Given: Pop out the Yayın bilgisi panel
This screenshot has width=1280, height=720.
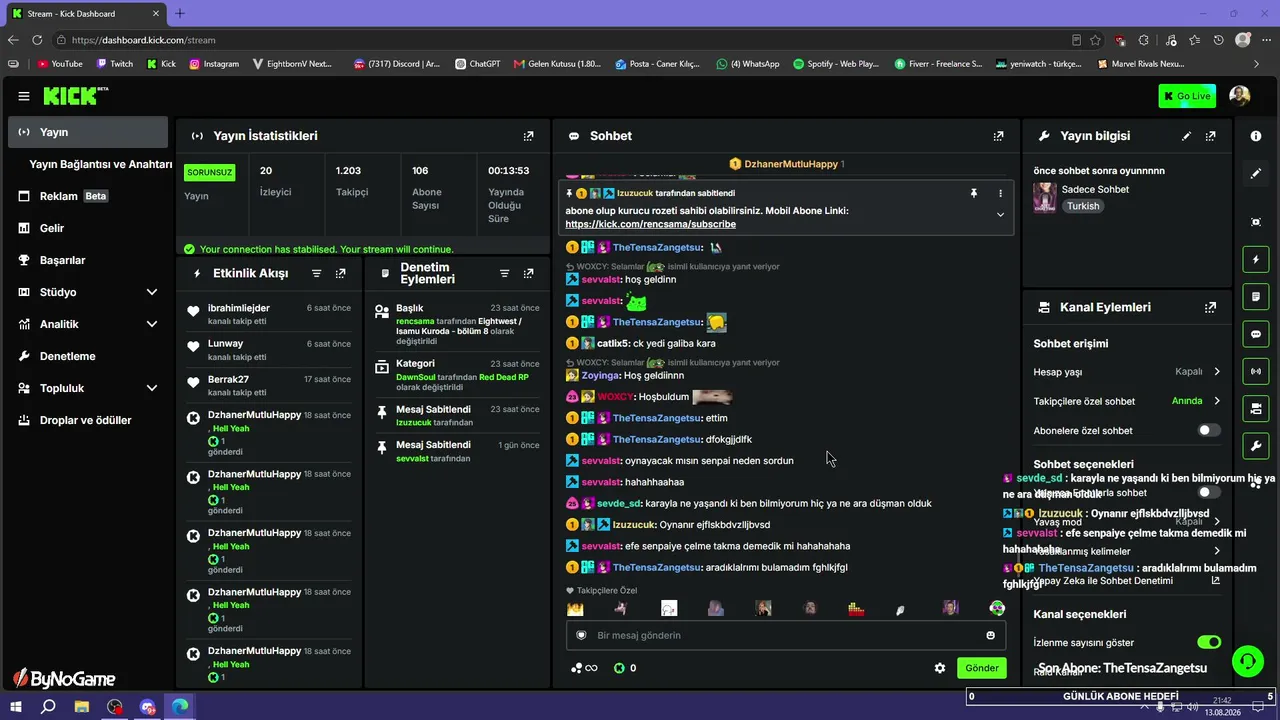Looking at the screenshot, I should point(1211,136).
